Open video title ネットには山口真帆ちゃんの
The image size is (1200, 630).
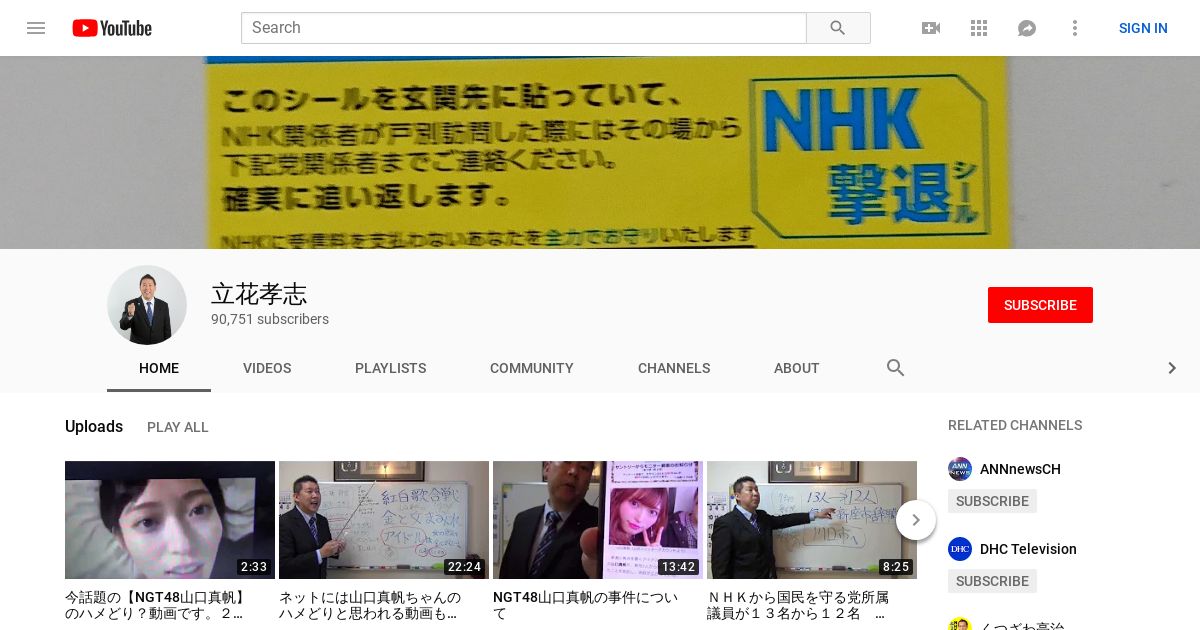371,605
